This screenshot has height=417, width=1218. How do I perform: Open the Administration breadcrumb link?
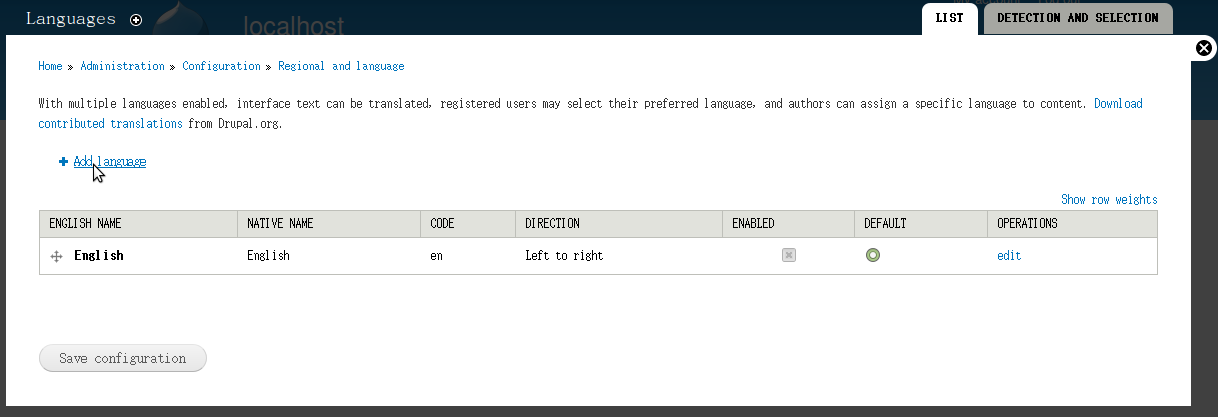coord(122,66)
